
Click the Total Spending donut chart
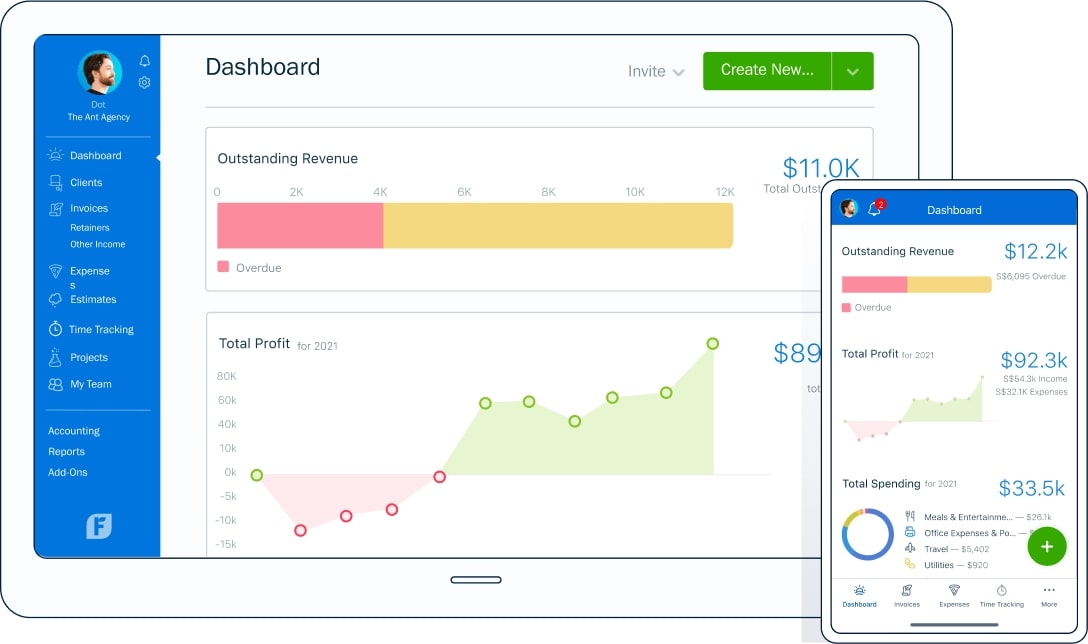click(867, 535)
